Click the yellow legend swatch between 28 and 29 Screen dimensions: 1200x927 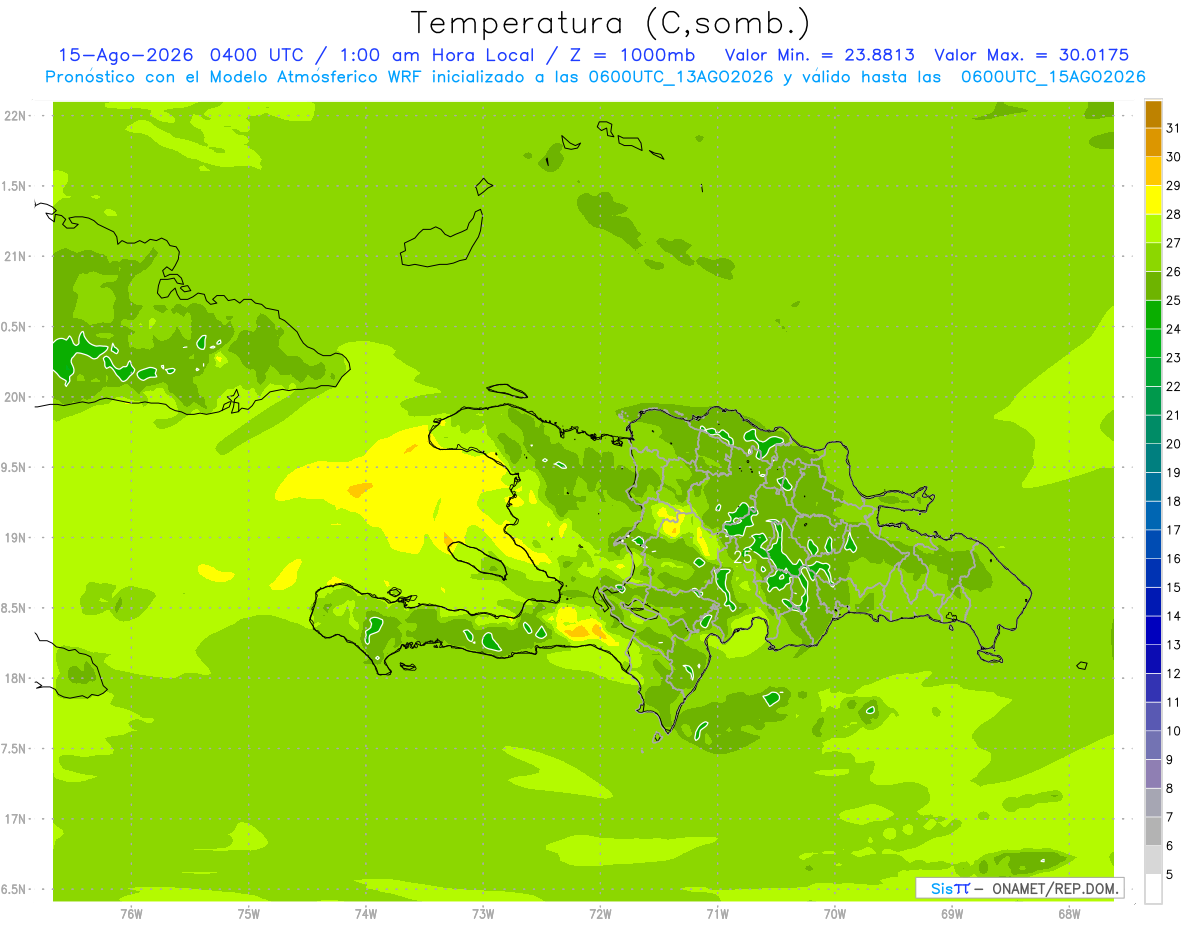1153,200
